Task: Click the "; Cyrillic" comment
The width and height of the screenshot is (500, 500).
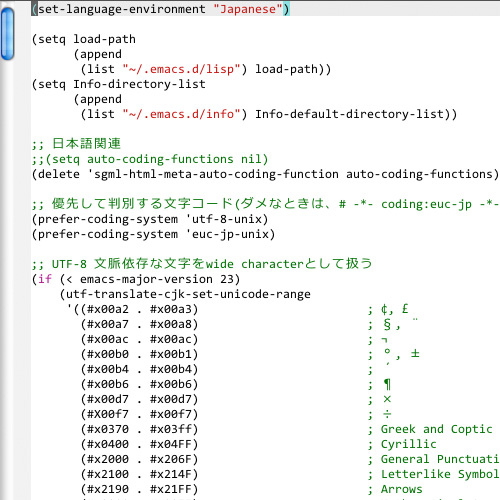Action: click(x=402, y=444)
